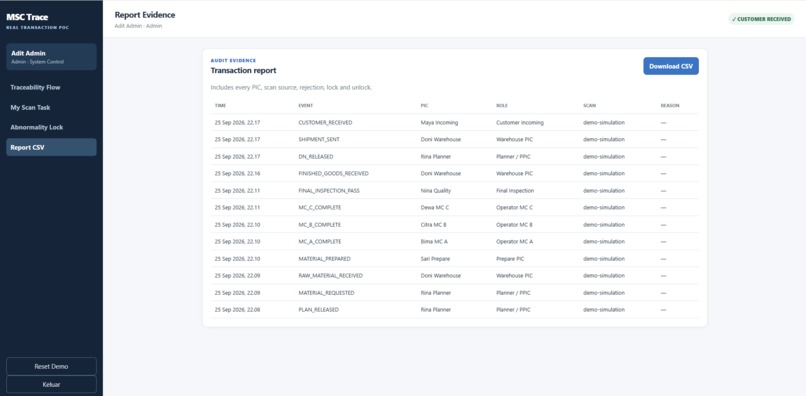Select the MC_B_COMPLETE event cell
Image resolution: width=806 pixels, height=396 pixels.
pyautogui.click(x=320, y=225)
